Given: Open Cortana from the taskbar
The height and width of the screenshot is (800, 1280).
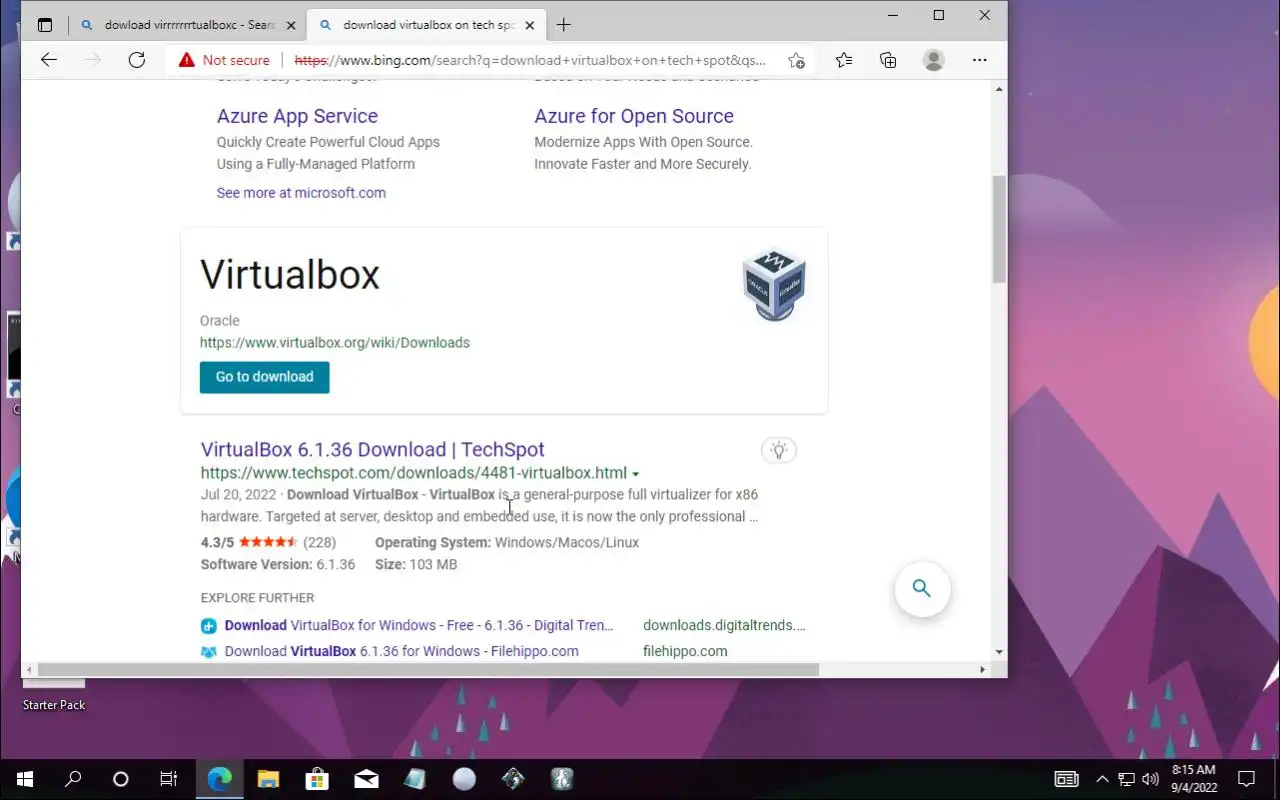Looking at the screenshot, I should [x=121, y=779].
